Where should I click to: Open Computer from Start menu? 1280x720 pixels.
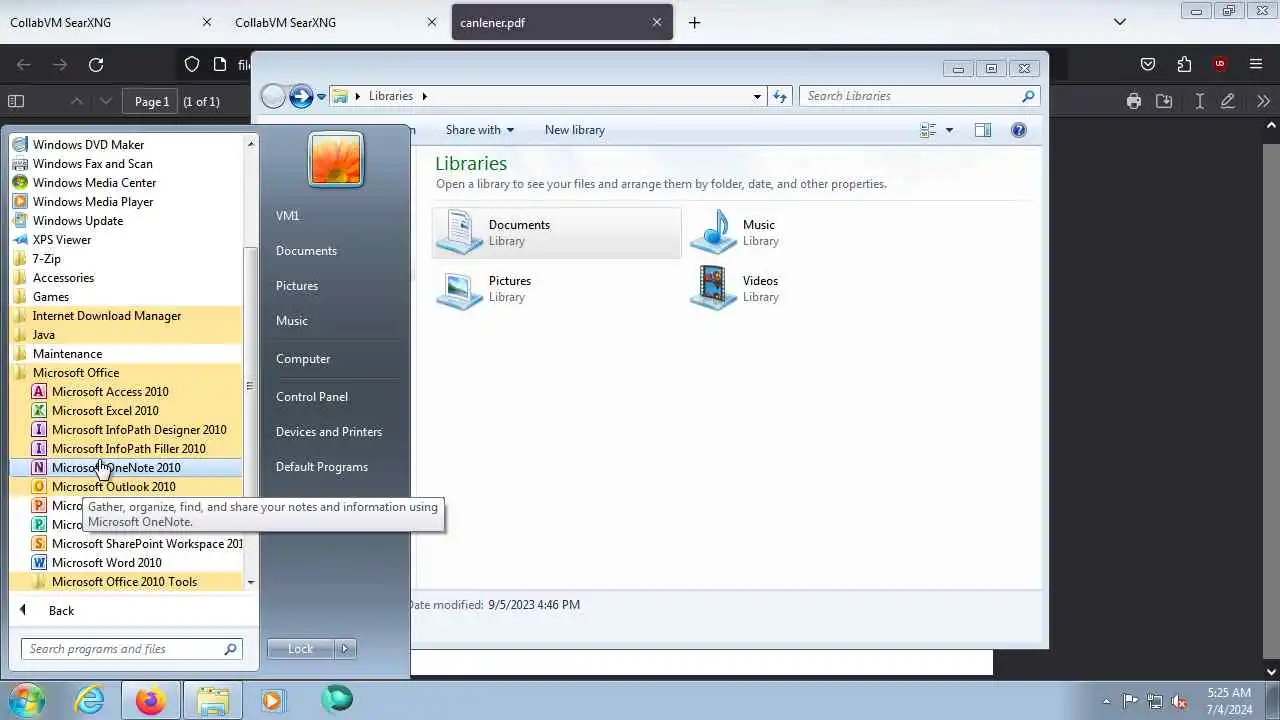tap(303, 359)
